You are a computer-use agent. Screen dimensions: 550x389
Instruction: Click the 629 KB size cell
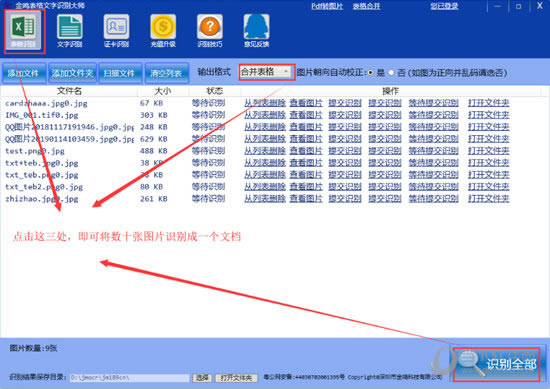click(154, 139)
